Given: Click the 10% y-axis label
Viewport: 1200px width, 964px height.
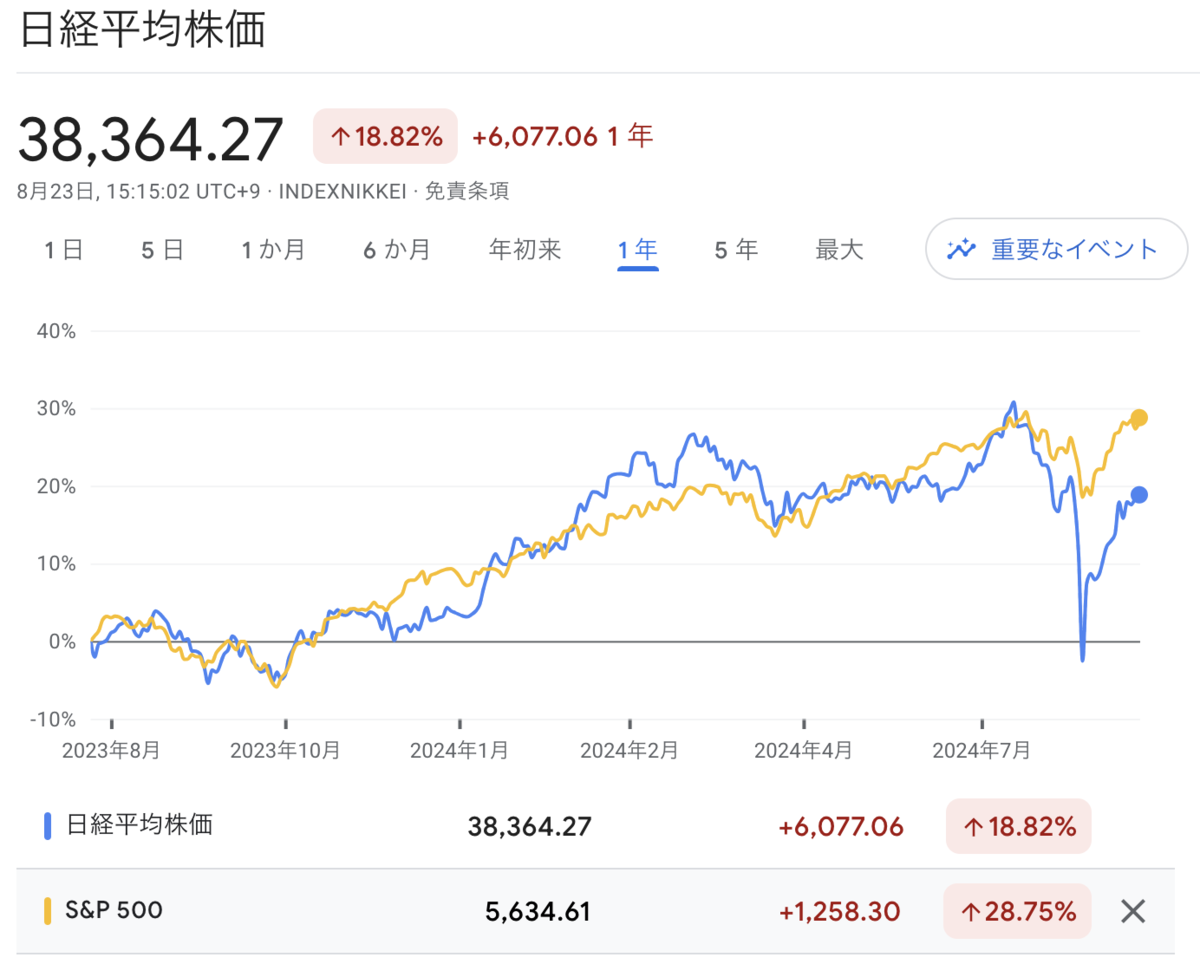Looking at the screenshot, I should click(x=56, y=563).
